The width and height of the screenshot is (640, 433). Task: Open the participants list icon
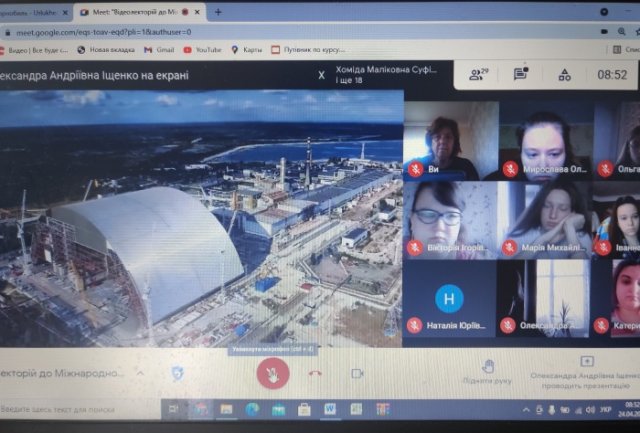pyautogui.click(x=478, y=74)
